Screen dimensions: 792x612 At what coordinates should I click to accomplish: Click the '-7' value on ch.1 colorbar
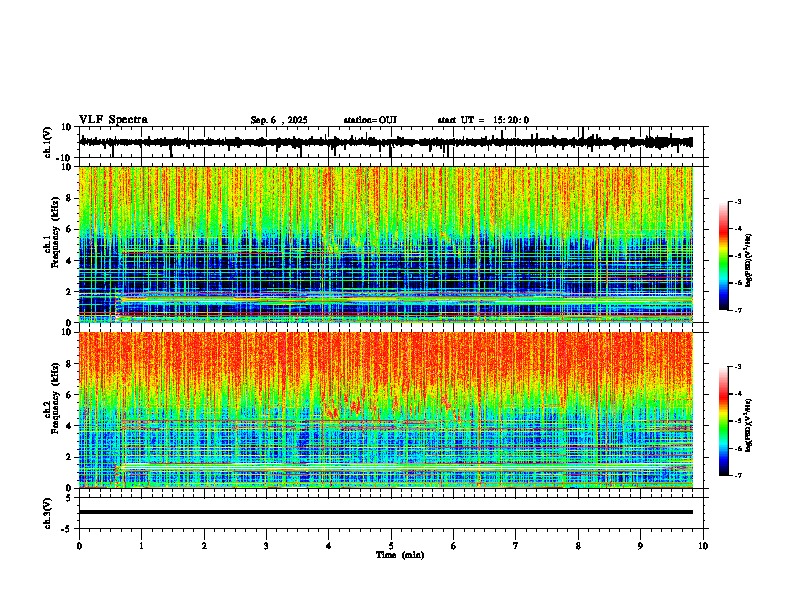[x=737, y=310]
